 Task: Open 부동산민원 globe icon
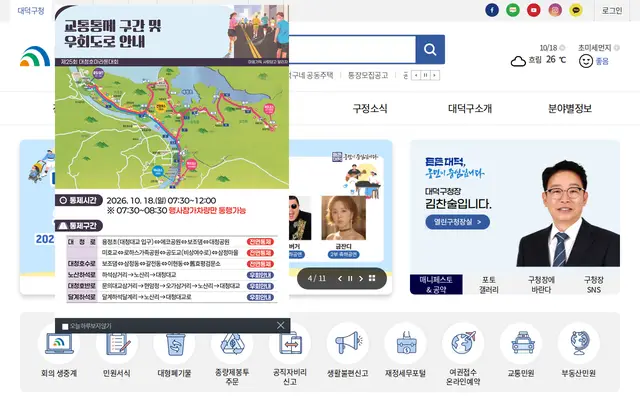coord(579,344)
